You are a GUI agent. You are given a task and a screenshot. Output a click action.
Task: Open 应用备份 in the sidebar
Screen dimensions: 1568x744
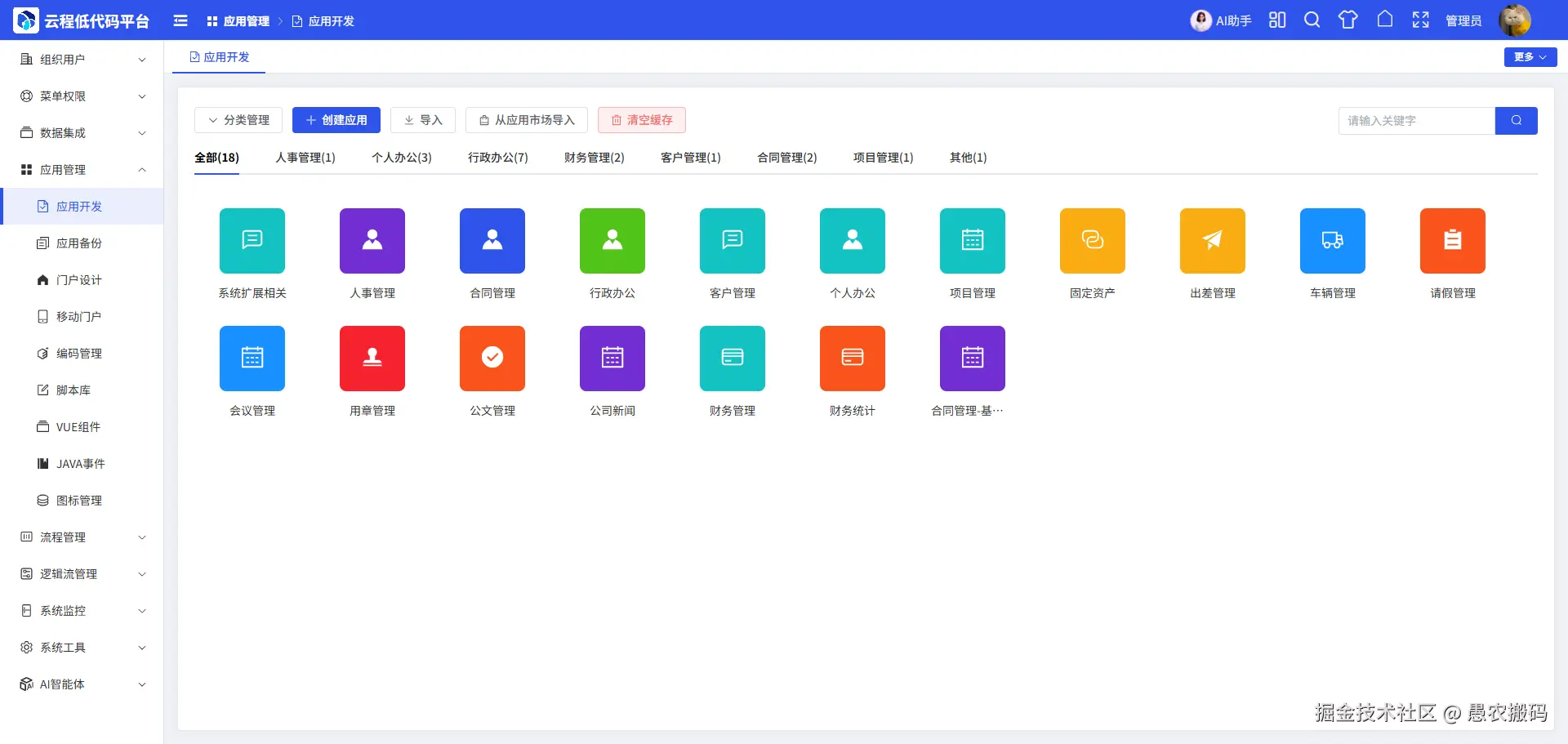[x=82, y=243]
